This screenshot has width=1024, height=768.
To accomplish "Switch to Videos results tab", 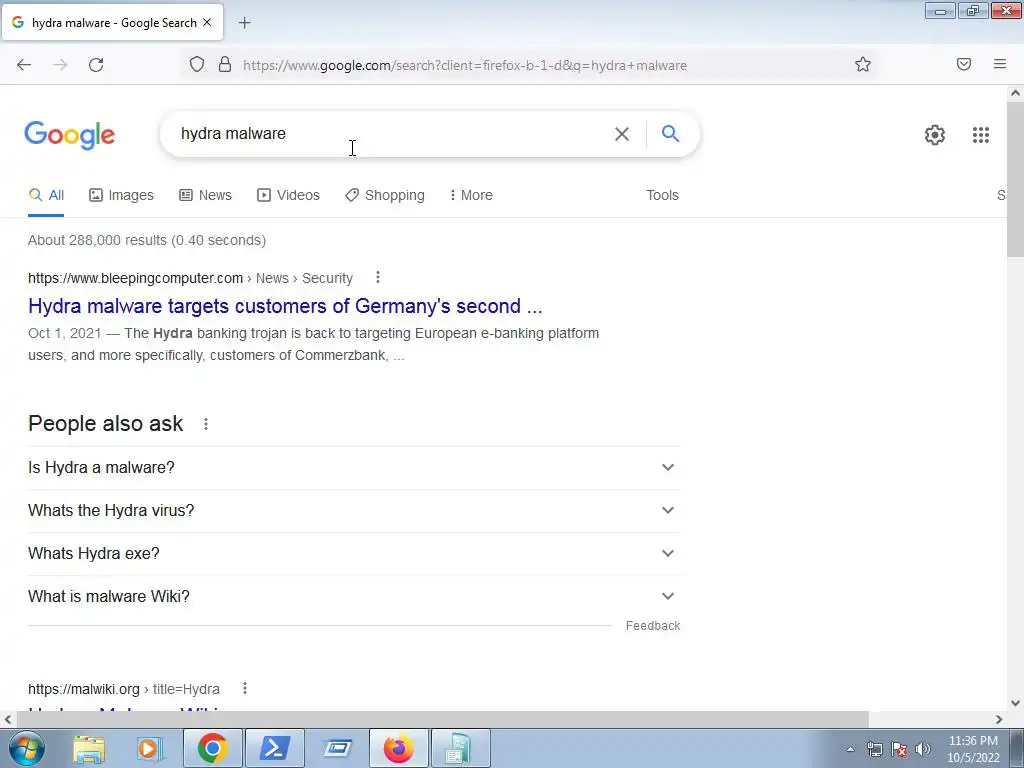I will 288,195.
